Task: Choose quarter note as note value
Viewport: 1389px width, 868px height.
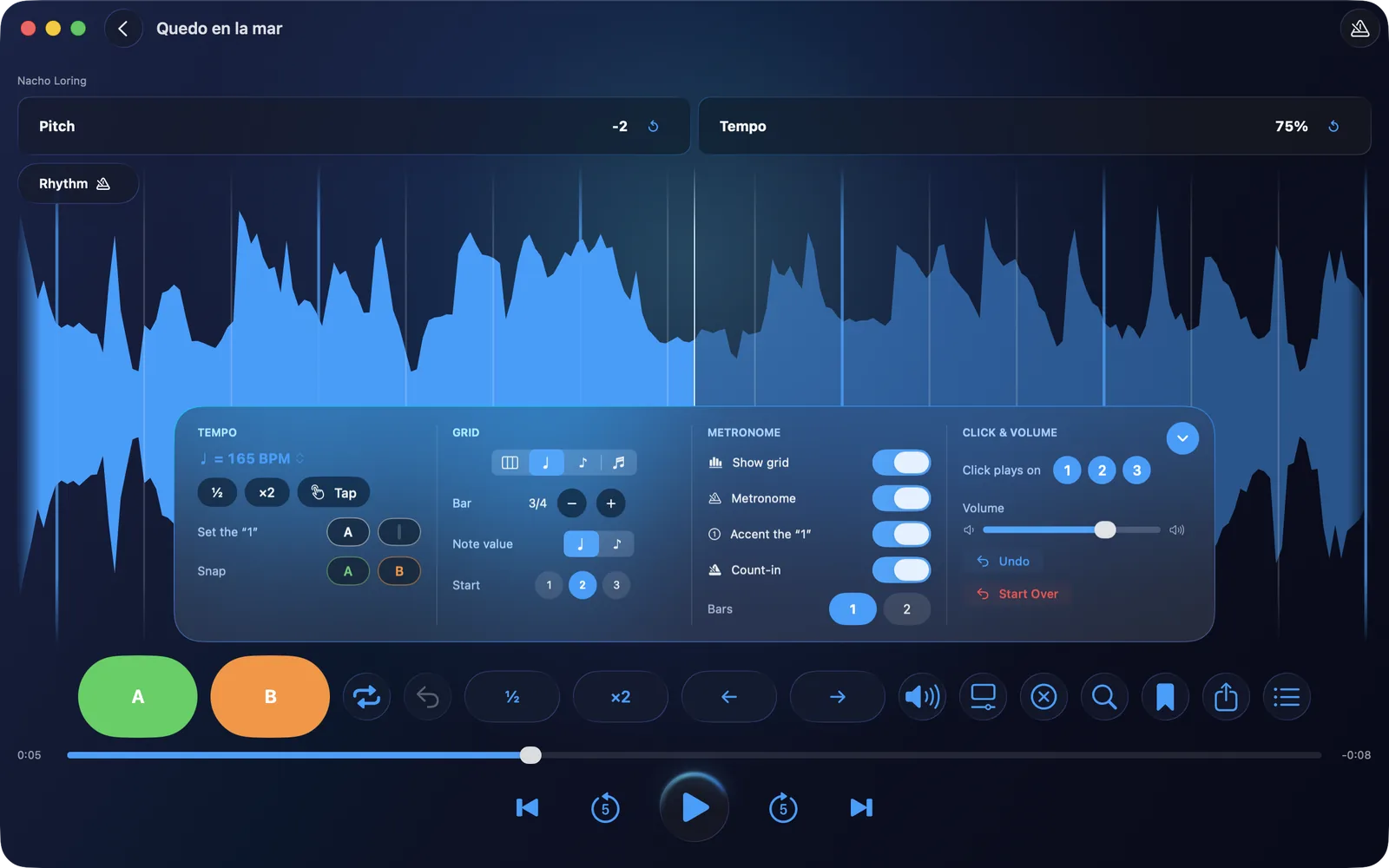Action: click(x=581, y=544)
